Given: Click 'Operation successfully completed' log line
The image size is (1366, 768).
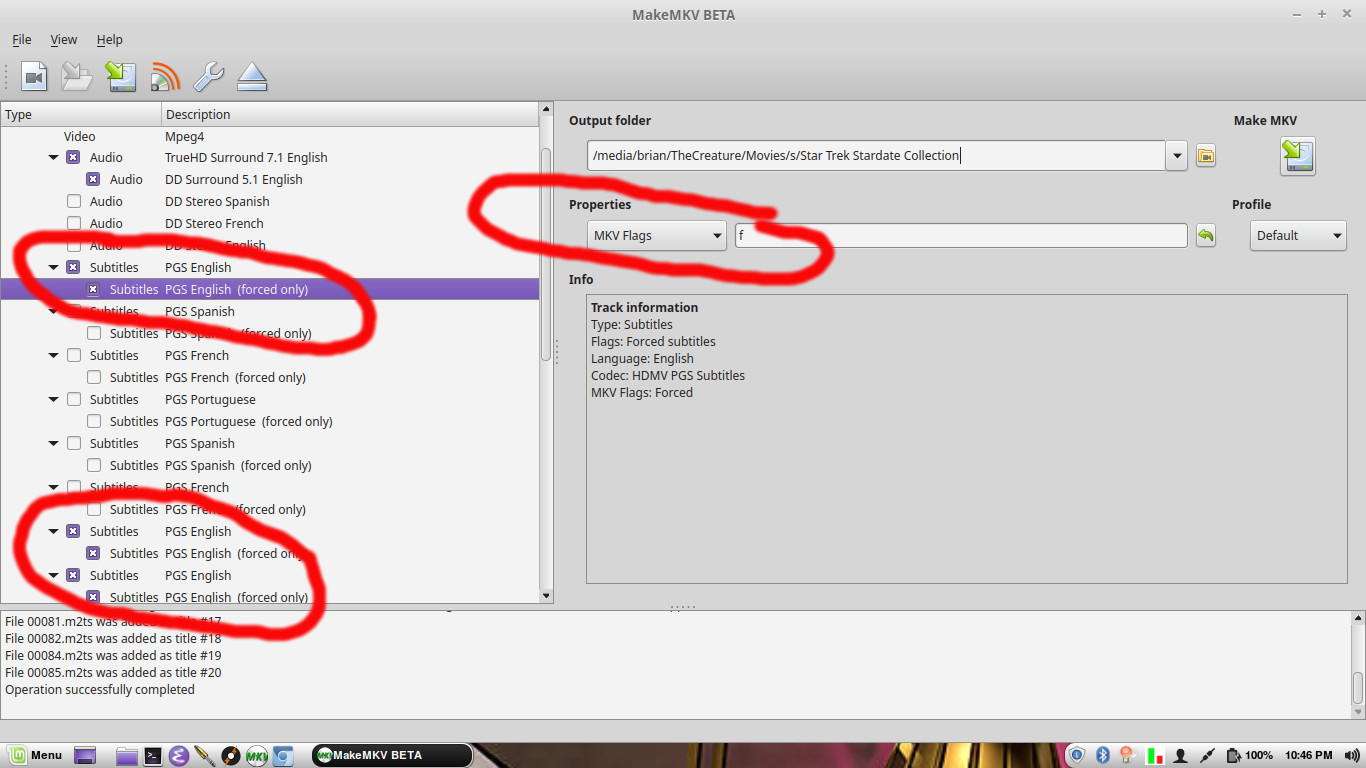Looking at the screenshot, I should (100, 689).
